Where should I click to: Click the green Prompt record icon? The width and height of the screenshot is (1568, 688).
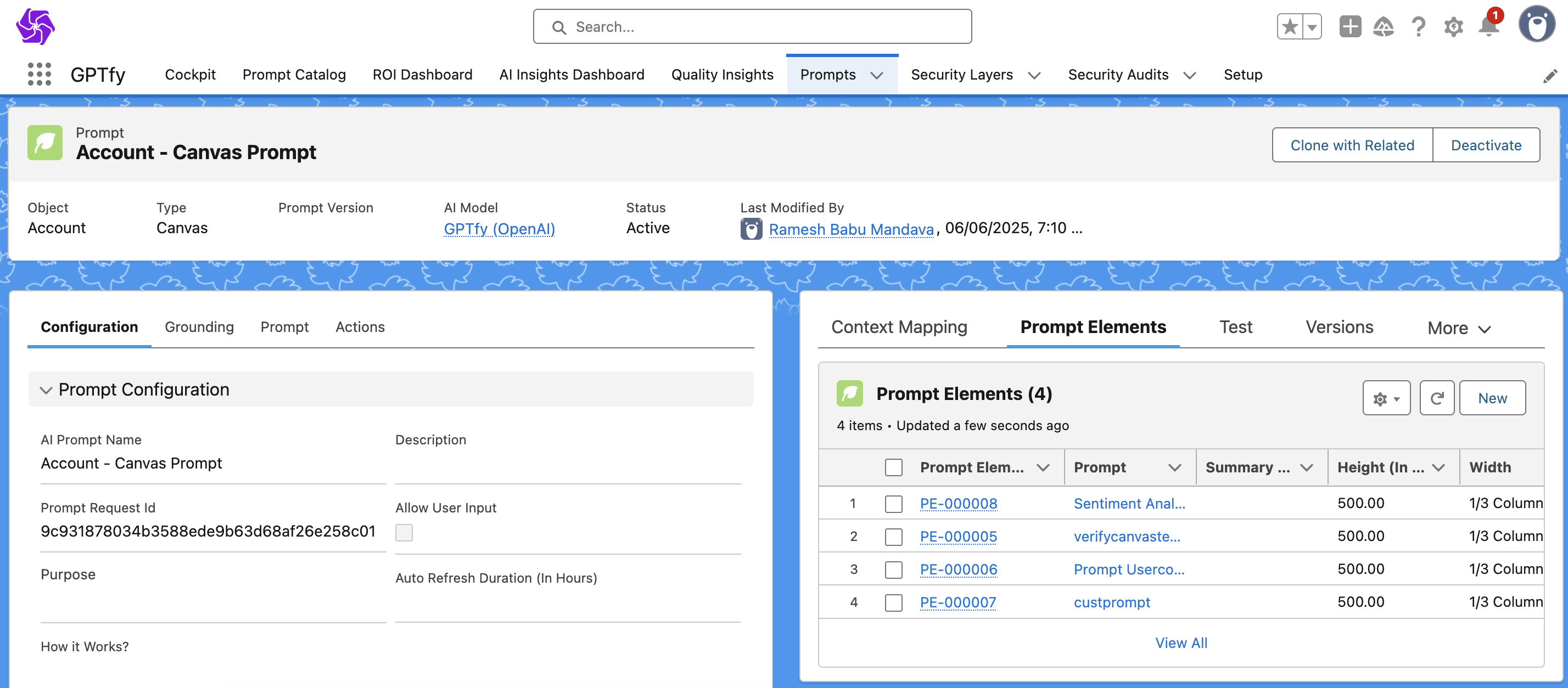pos(45,143)
